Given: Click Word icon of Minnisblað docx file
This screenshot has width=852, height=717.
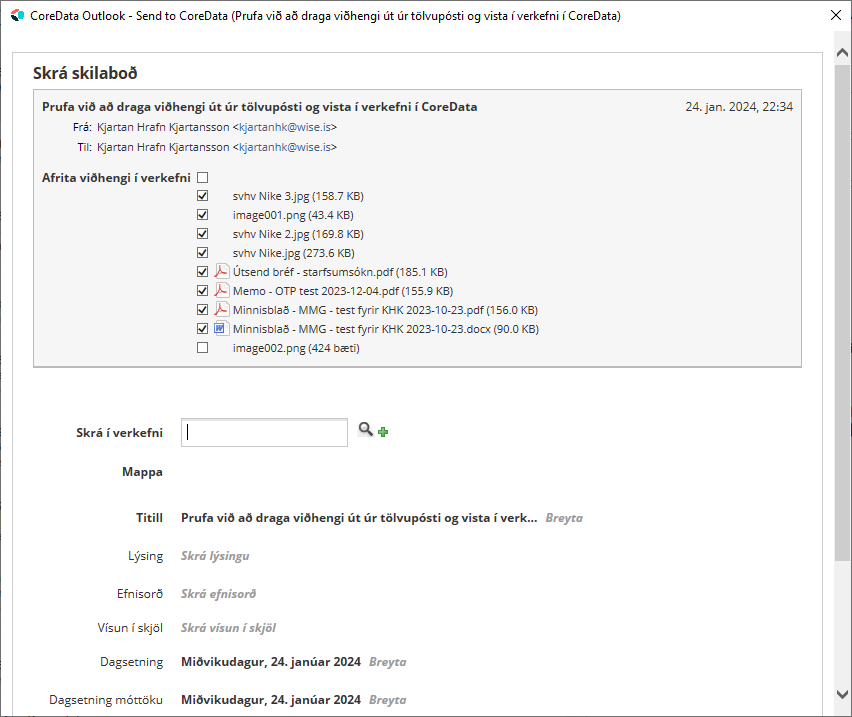Looking at the screenshot, I should point(222,329).
